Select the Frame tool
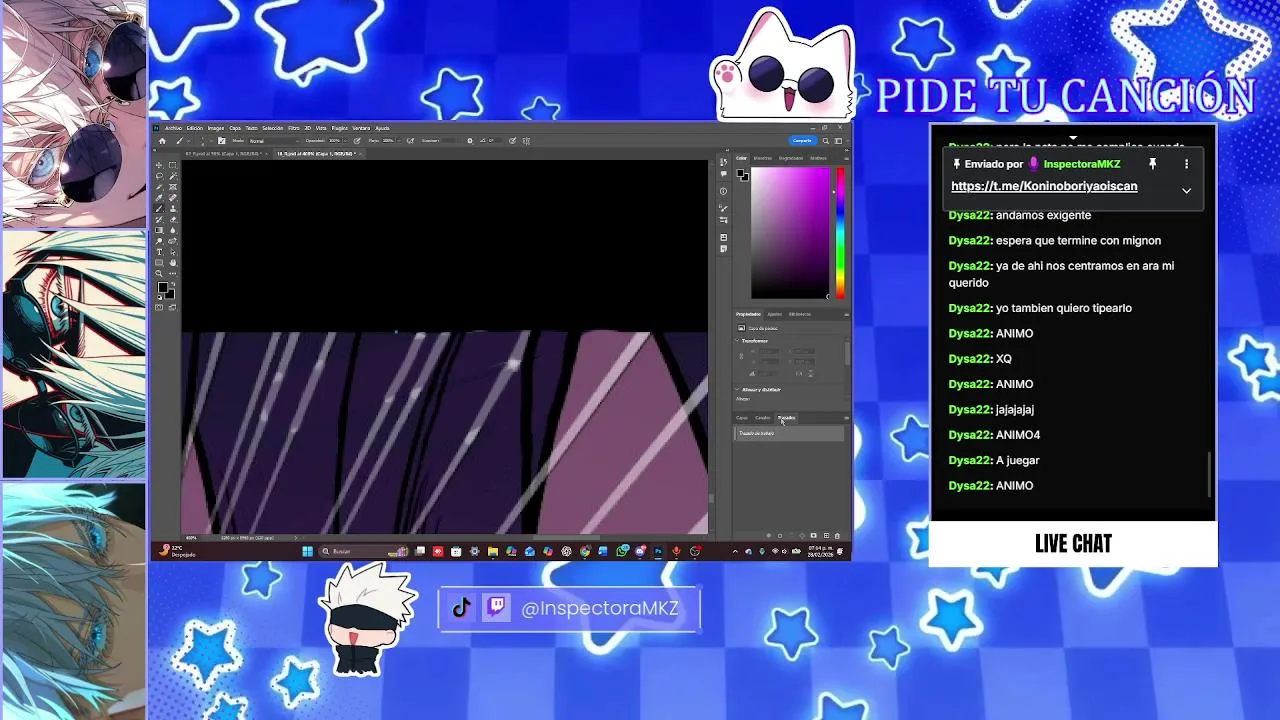Image resolution: width=1280 pixels, height=720 pixels. [x=173, y=187]
